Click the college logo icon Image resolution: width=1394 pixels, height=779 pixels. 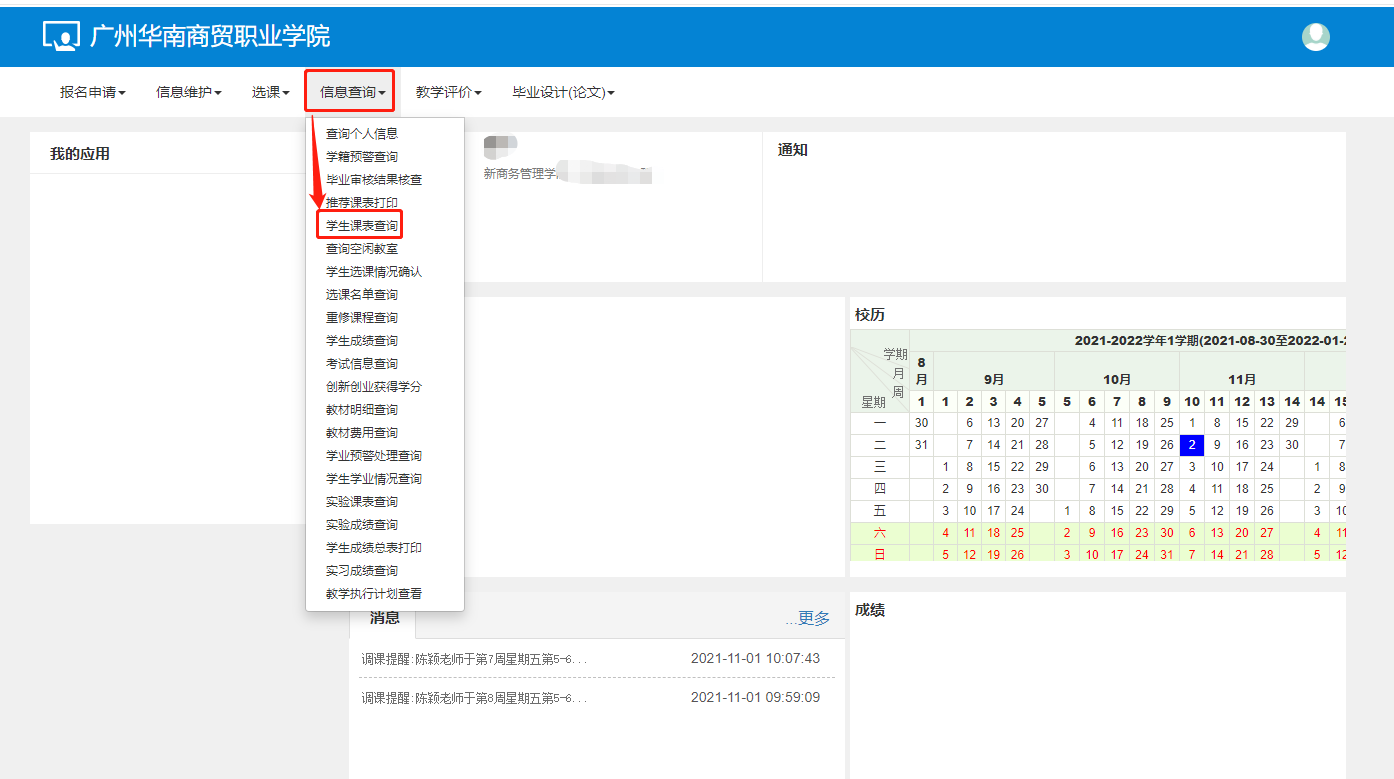(61, 36)
